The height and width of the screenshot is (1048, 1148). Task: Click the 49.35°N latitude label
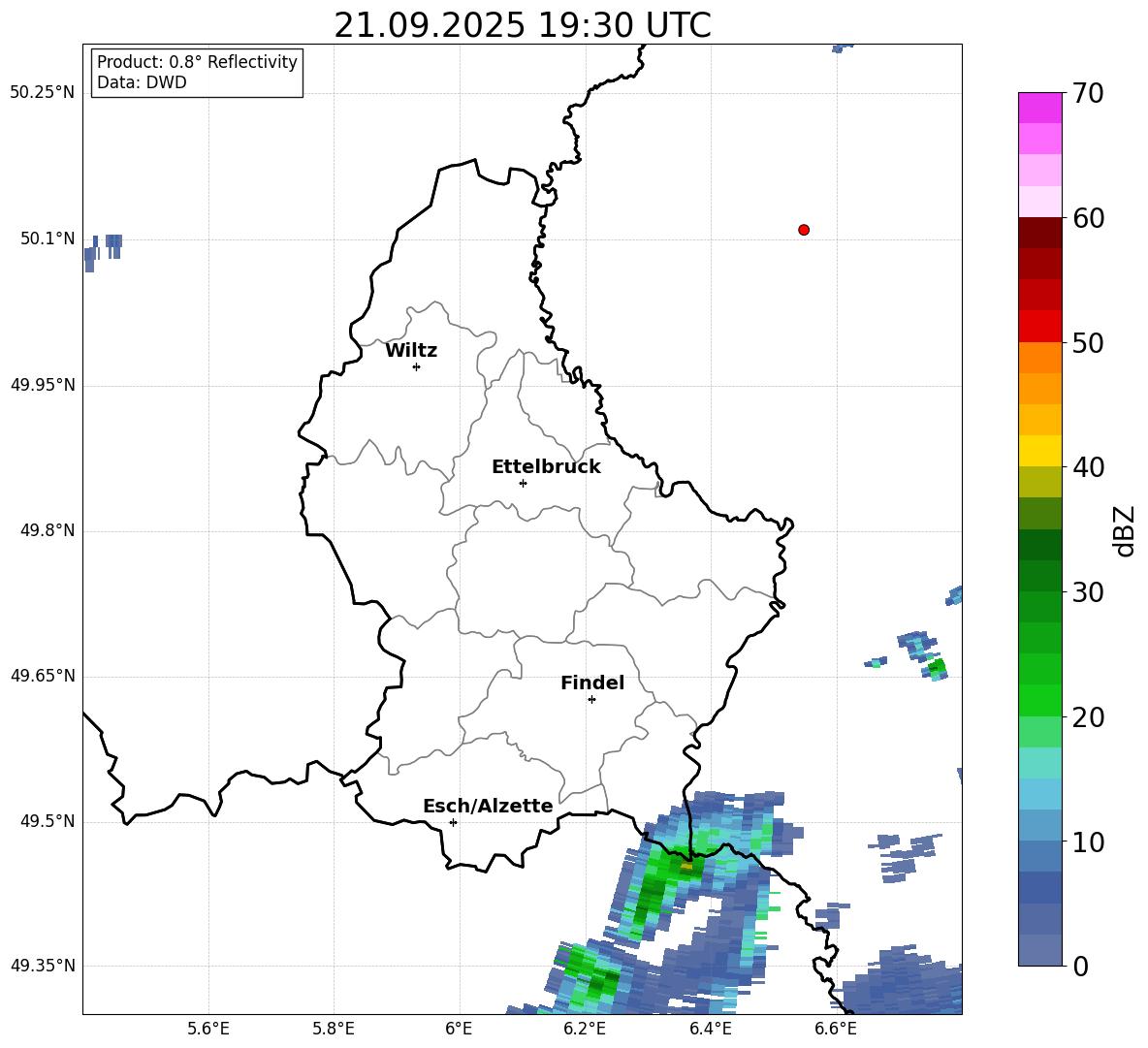pyautogui.click(x=43, y=966)
